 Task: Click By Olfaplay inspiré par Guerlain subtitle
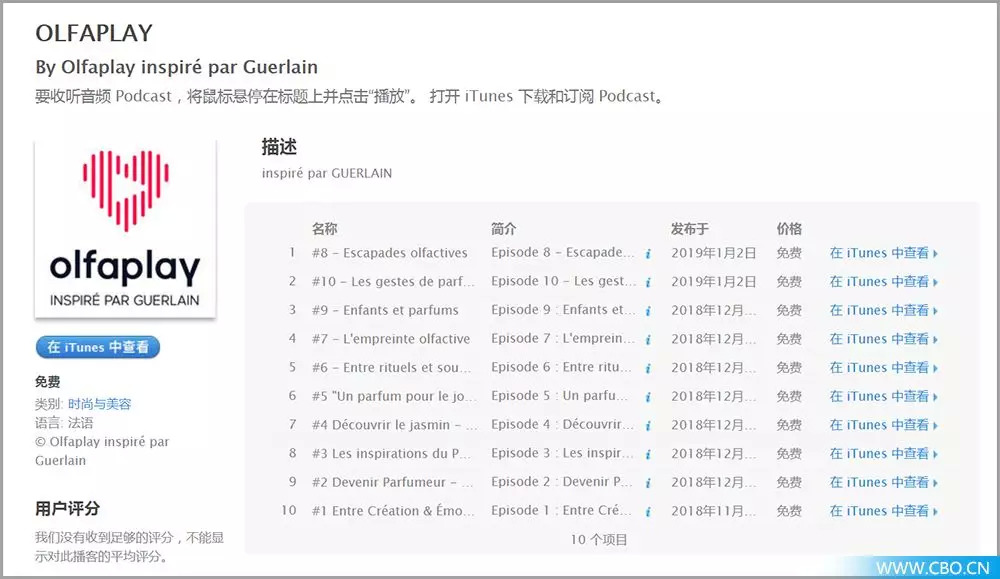[x=176, y=67]
